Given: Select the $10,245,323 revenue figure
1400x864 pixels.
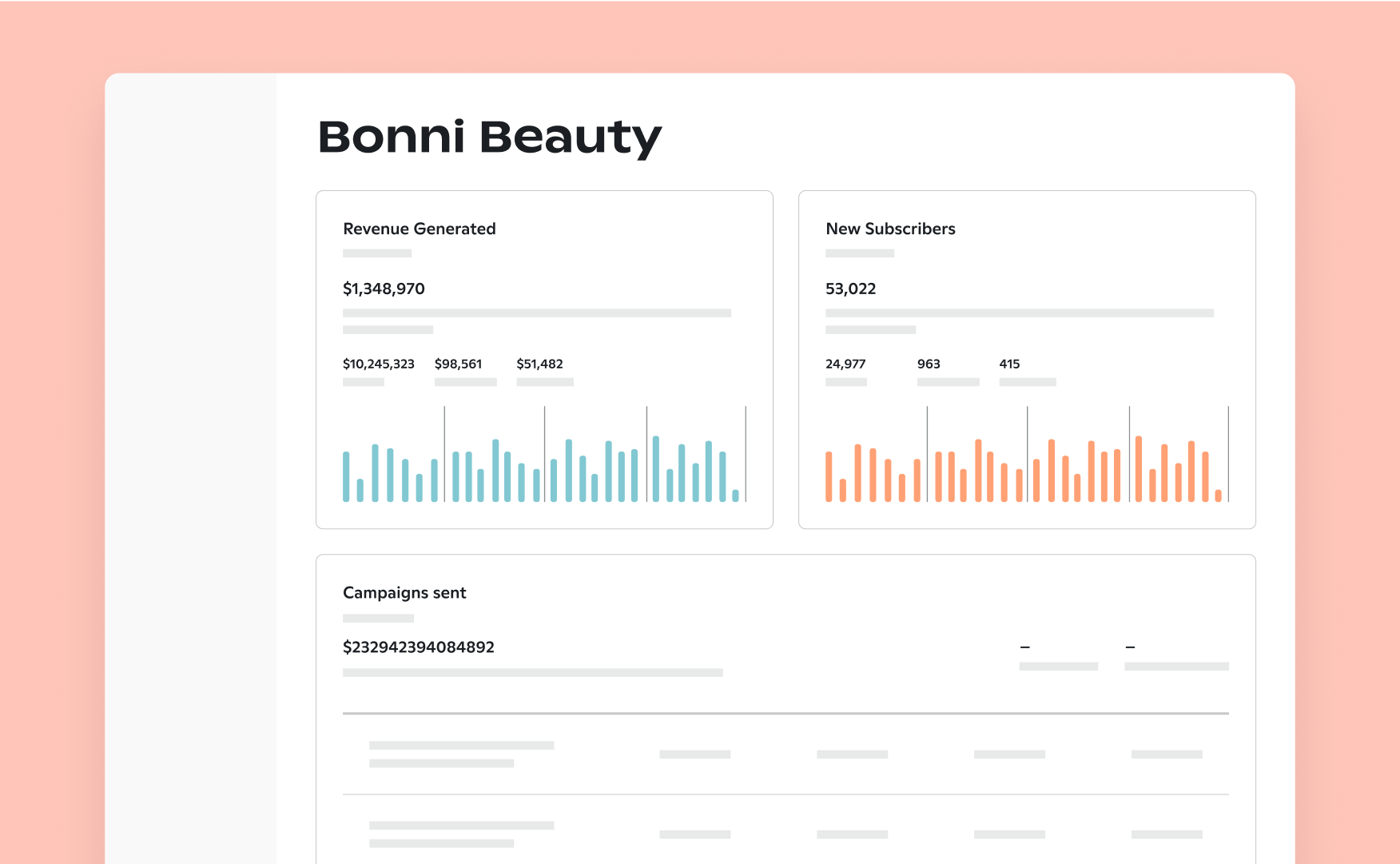Looking at the screenshot, I should point(379,364).
